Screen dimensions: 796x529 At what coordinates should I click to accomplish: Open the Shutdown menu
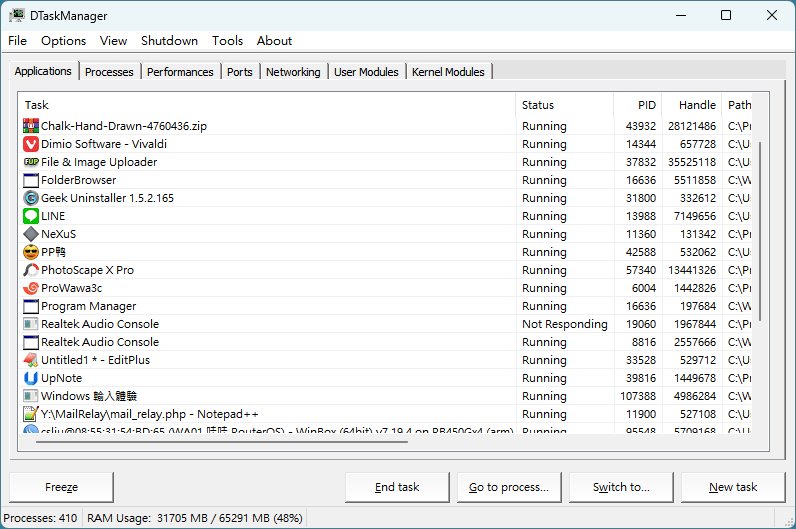pos(169,41)
